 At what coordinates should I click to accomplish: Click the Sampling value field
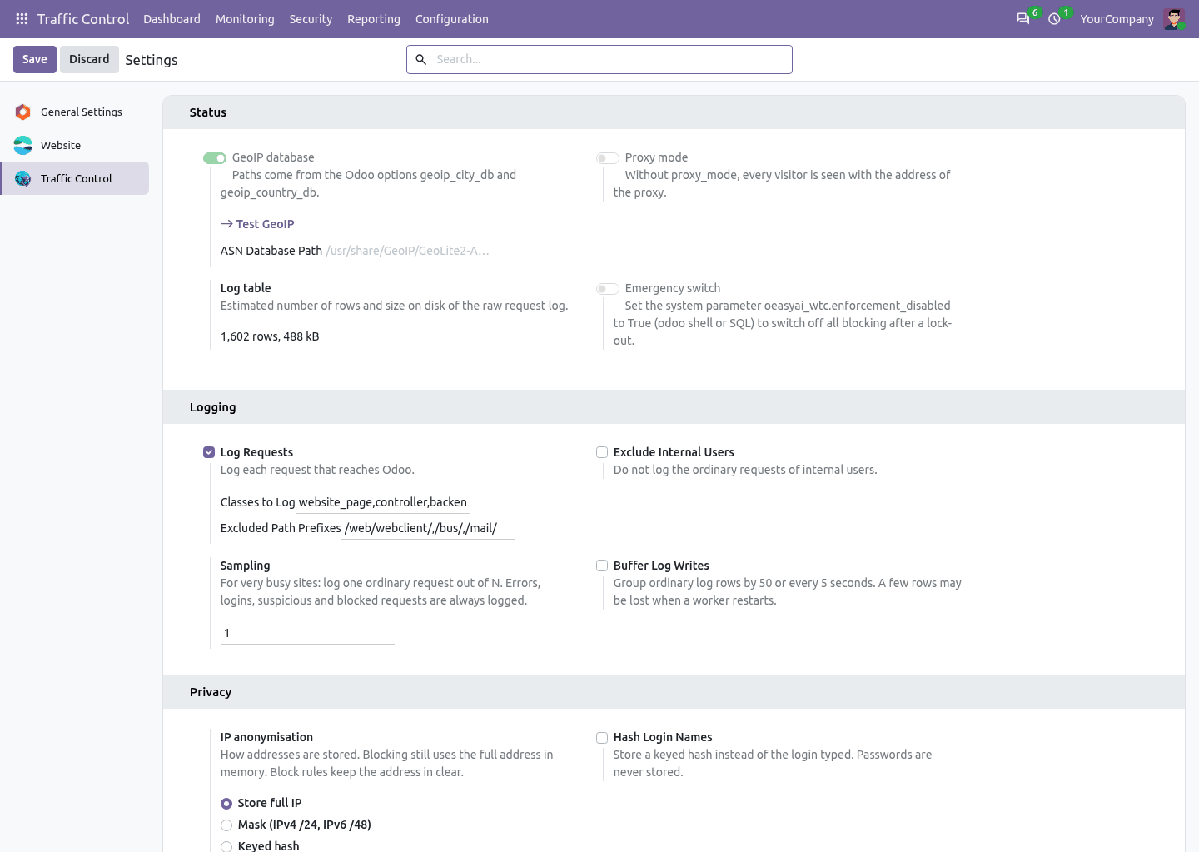307,633
